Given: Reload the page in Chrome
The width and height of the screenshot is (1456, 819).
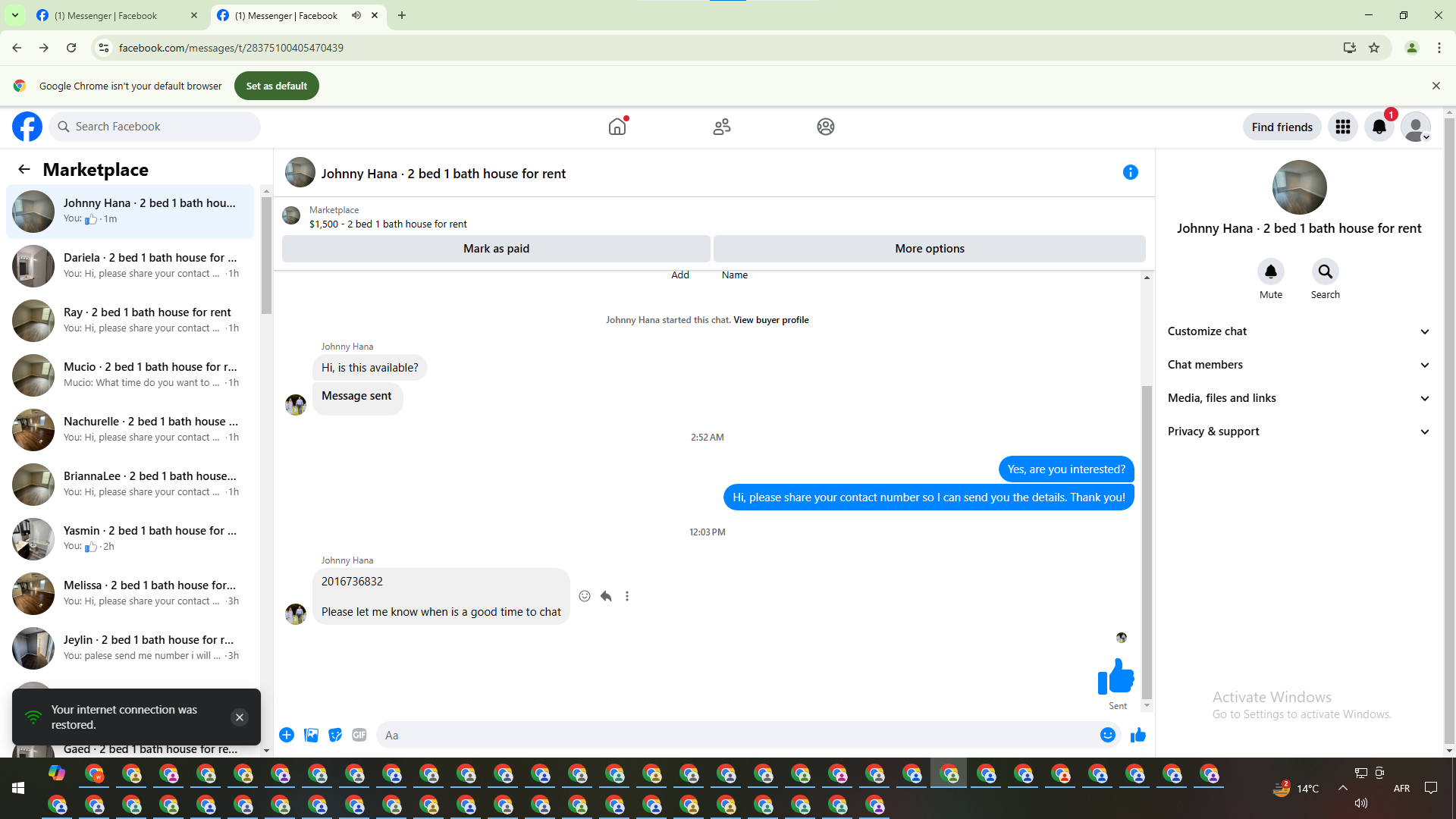Looking at the screenshot, I should (71, 48).
